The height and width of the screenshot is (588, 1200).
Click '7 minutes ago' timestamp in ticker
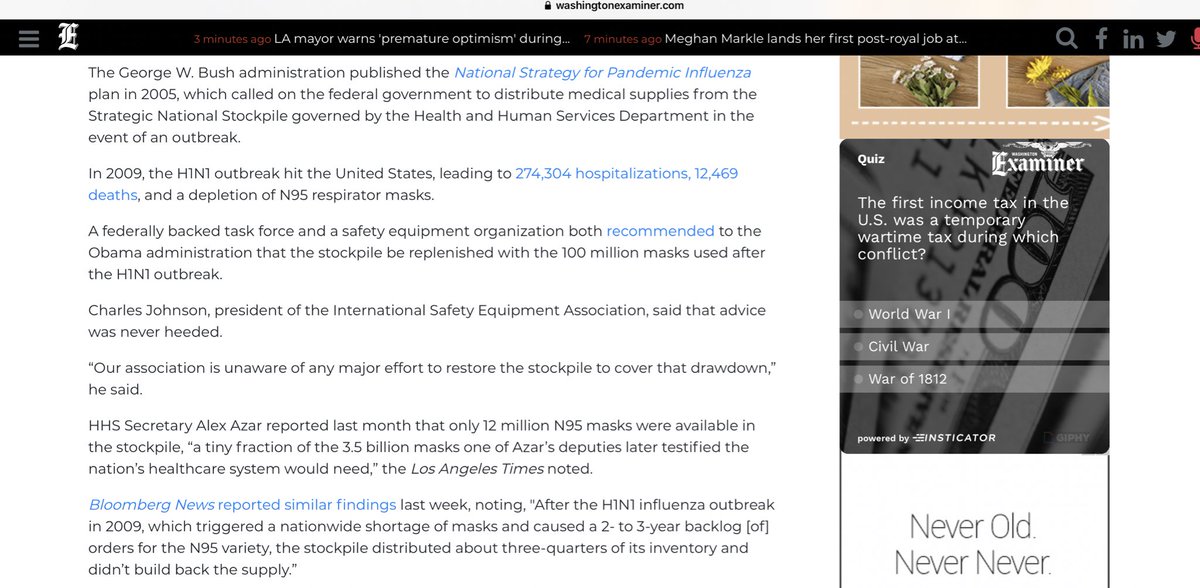click(622, 39)
